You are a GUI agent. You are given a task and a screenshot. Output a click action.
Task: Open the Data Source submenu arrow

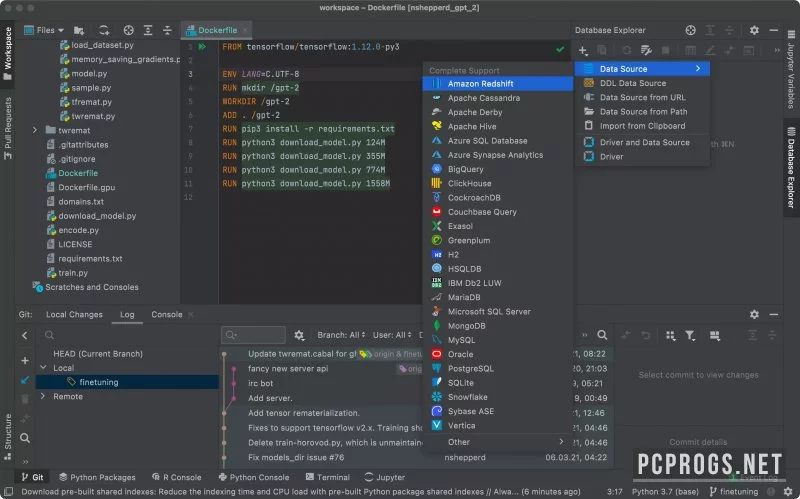tap(698, 68)
